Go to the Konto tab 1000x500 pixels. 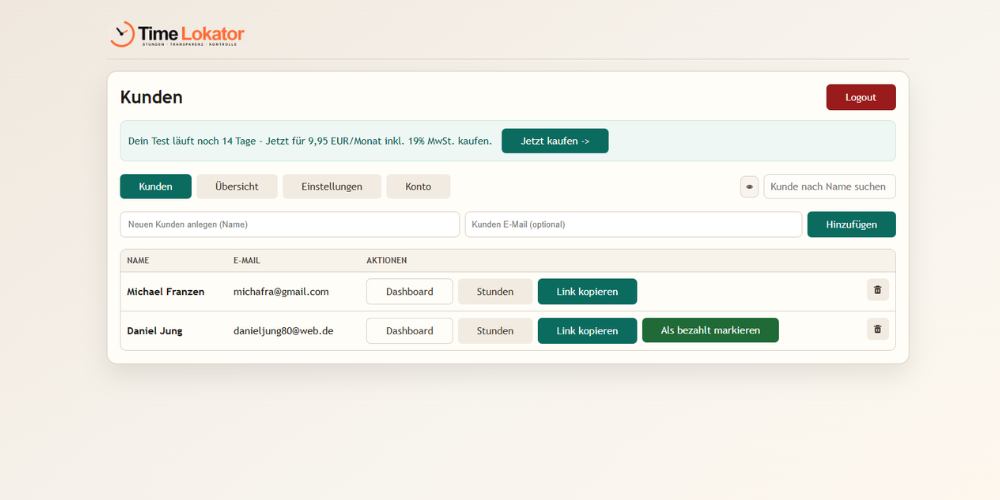tap(418, 187)
